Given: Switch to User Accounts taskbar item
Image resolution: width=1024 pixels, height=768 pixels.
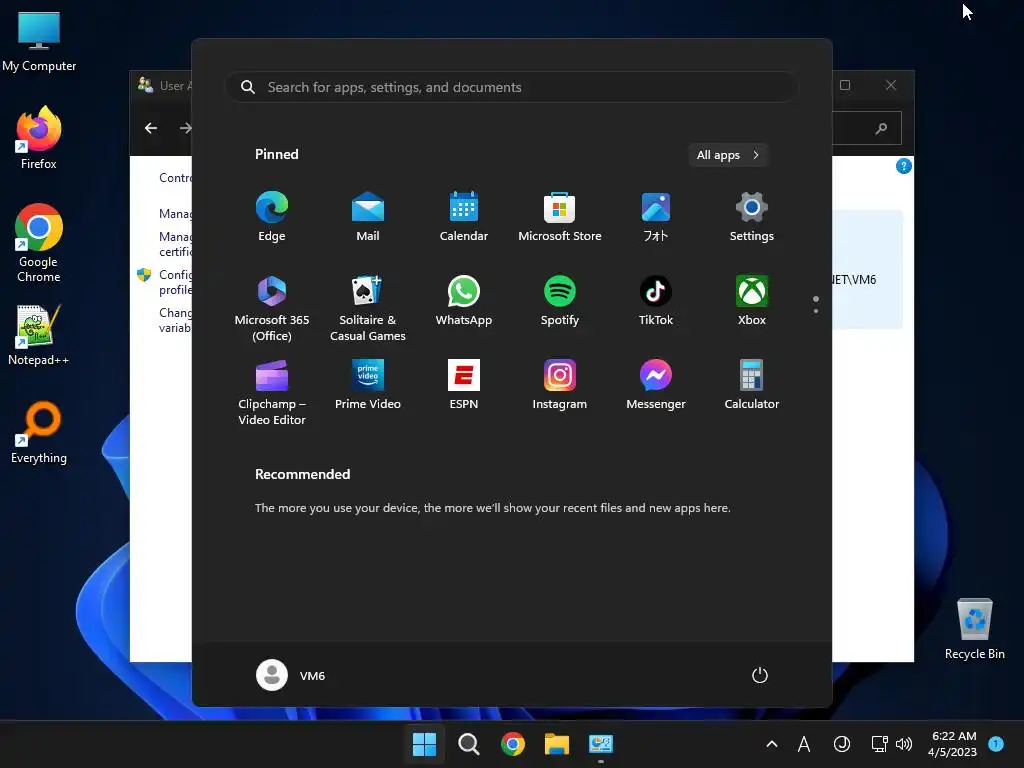Looking at the screenshot, I should pyautogui.click(x=601, y=744).
